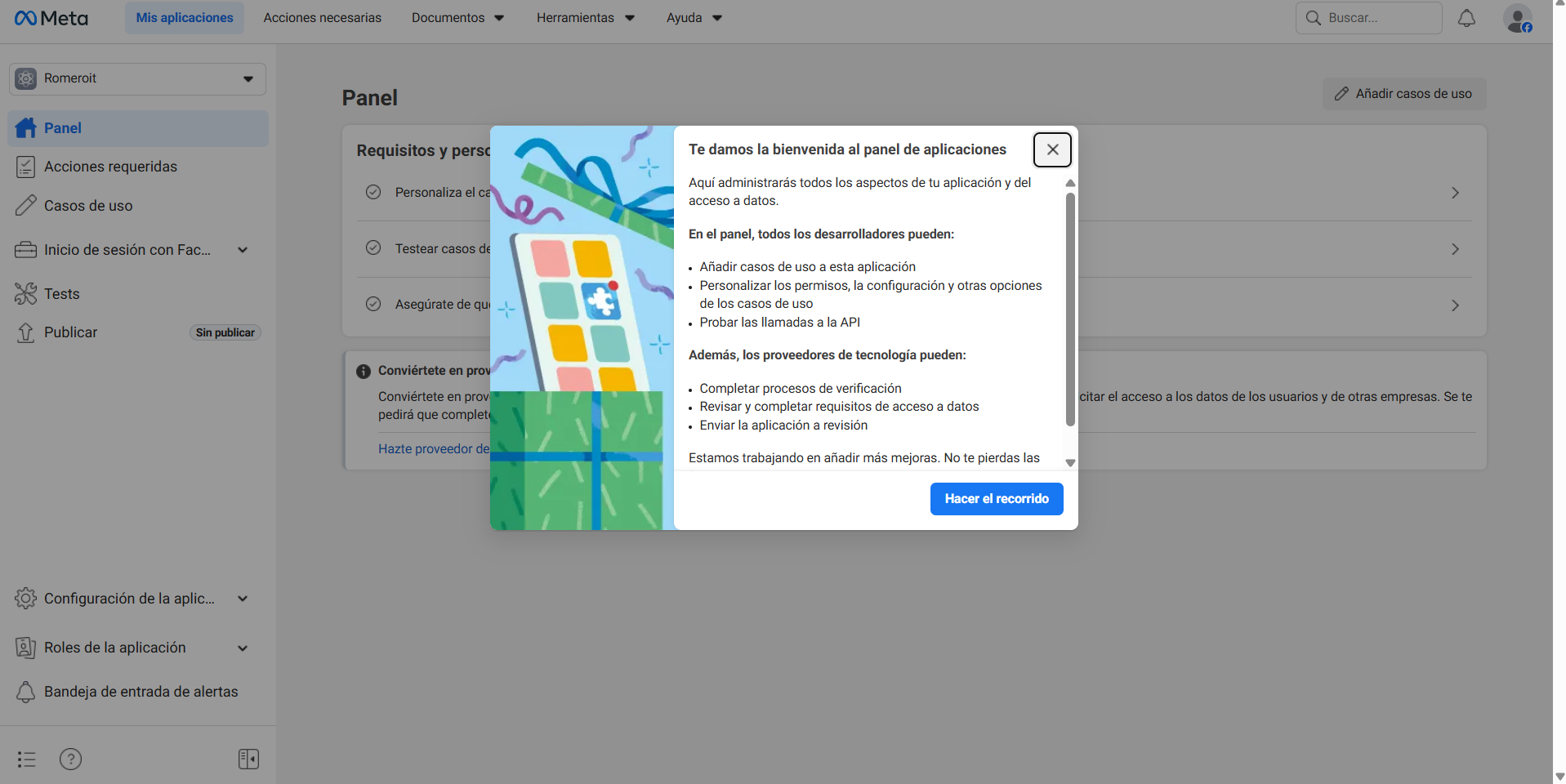
Task: Open the notifications bell icon
Action: [x=1466, y=18]
